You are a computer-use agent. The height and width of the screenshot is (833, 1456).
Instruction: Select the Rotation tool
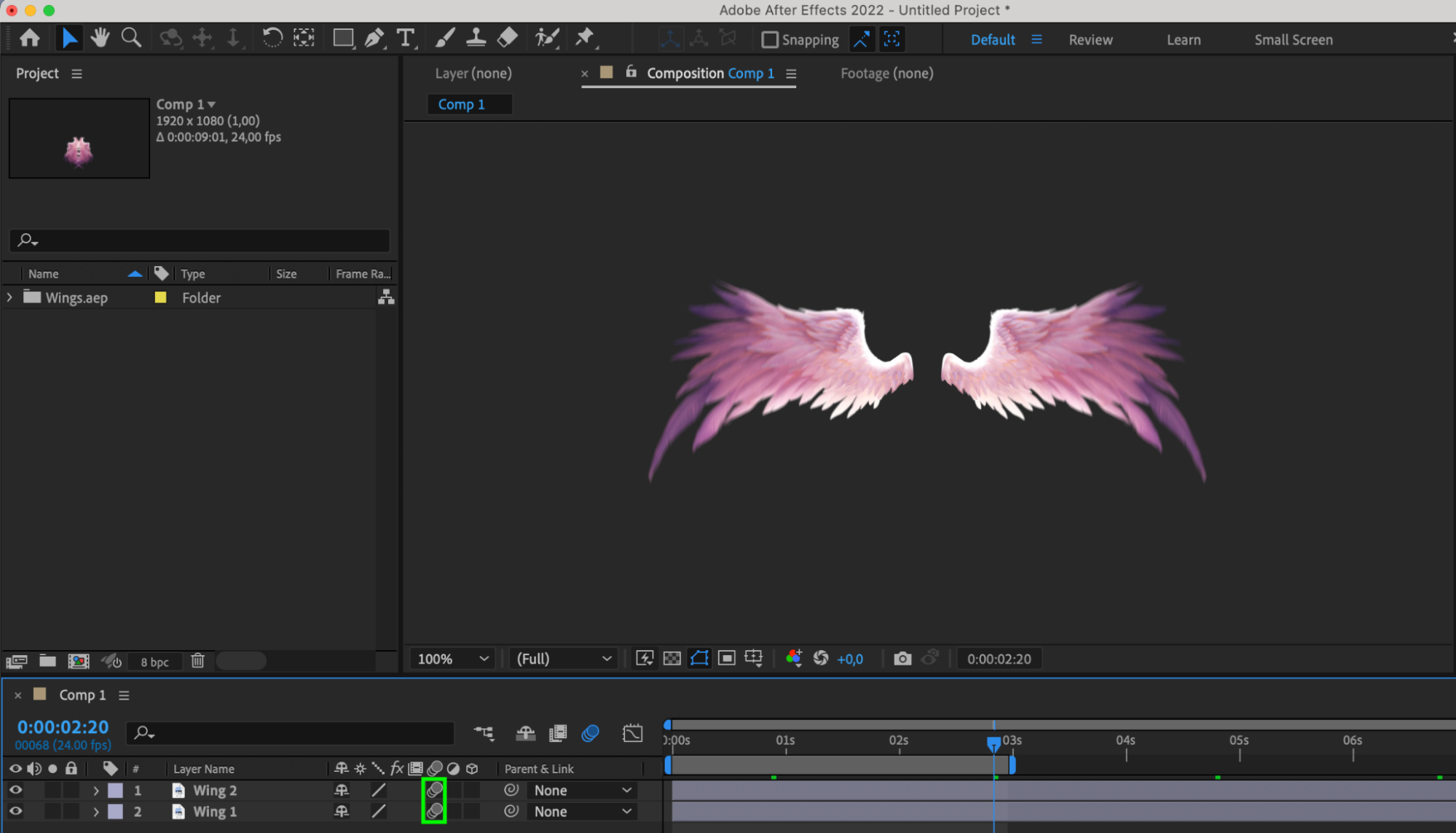(272, 38)
